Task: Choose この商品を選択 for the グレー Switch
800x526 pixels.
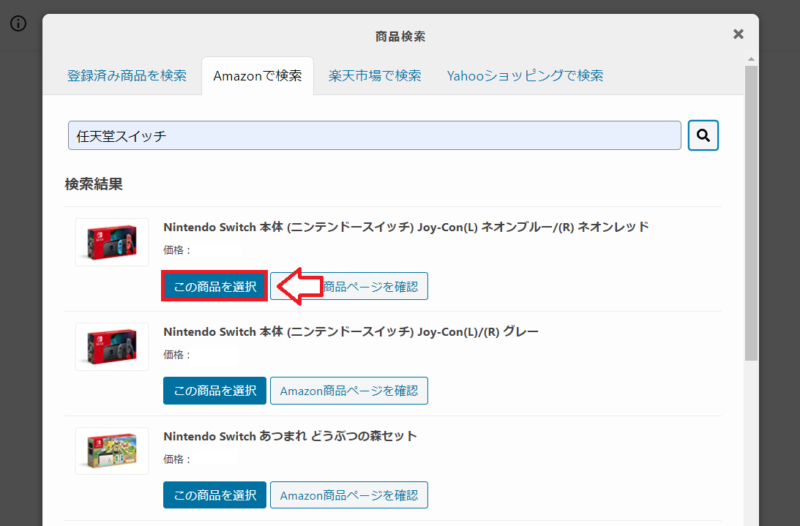Action: pyautogui.click(x=215, y=391)
